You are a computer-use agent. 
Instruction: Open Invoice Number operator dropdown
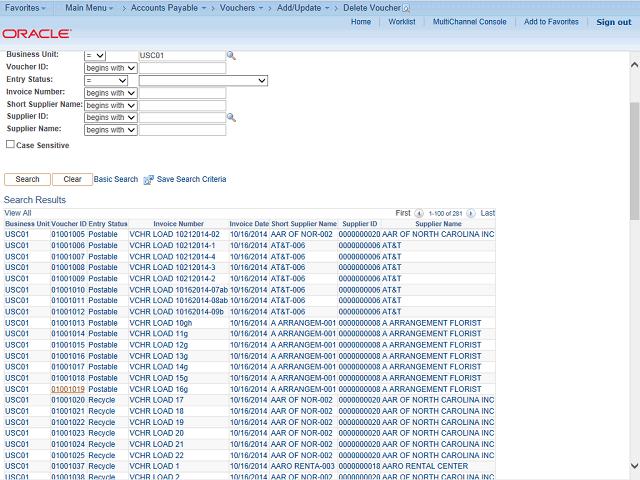coord(111,93)
